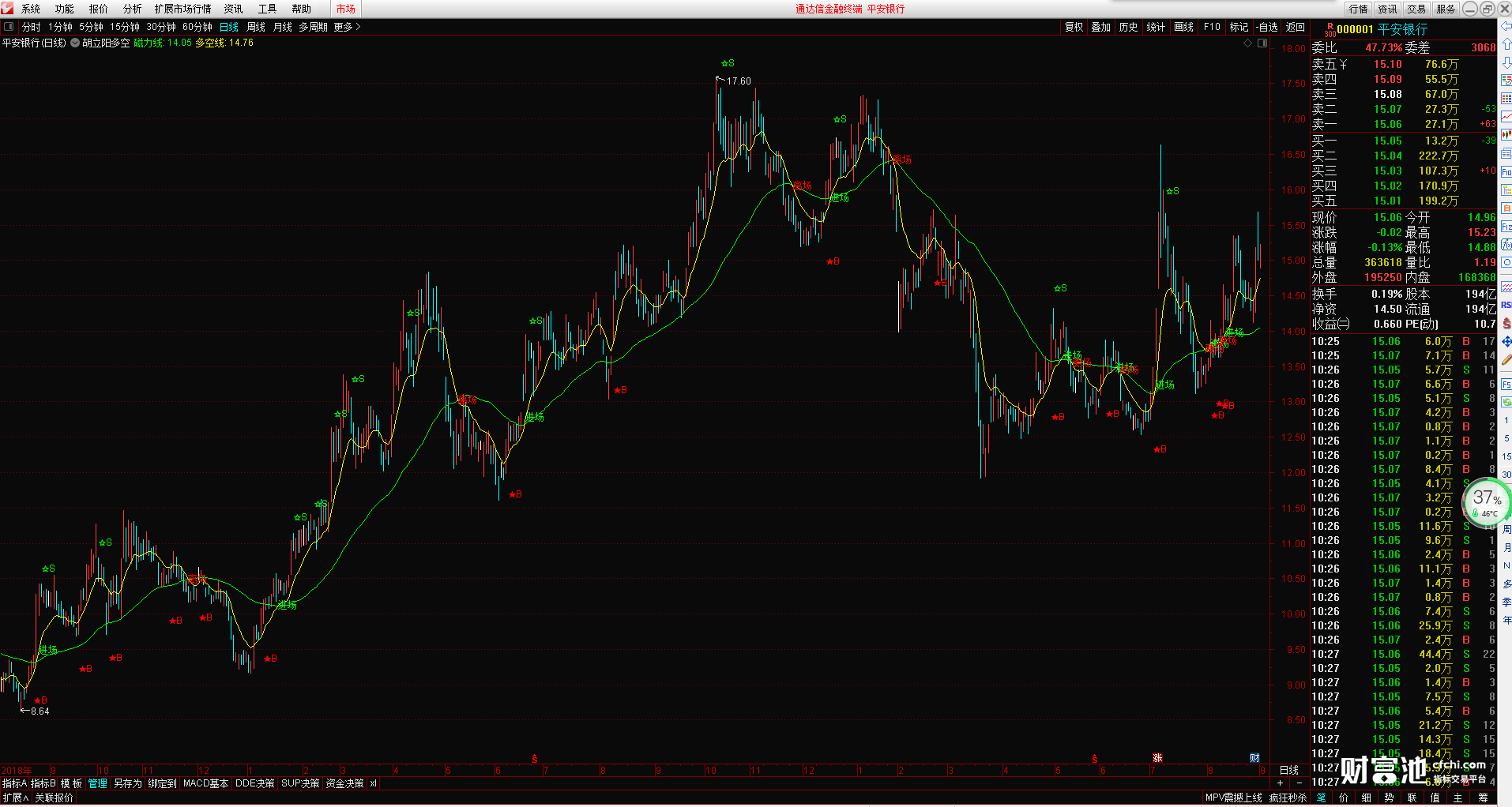The height and width of the screenshot is (807, 1512).
Task: Click the Tongdaxin app logo icon
Action: click(x=7, y=8)
